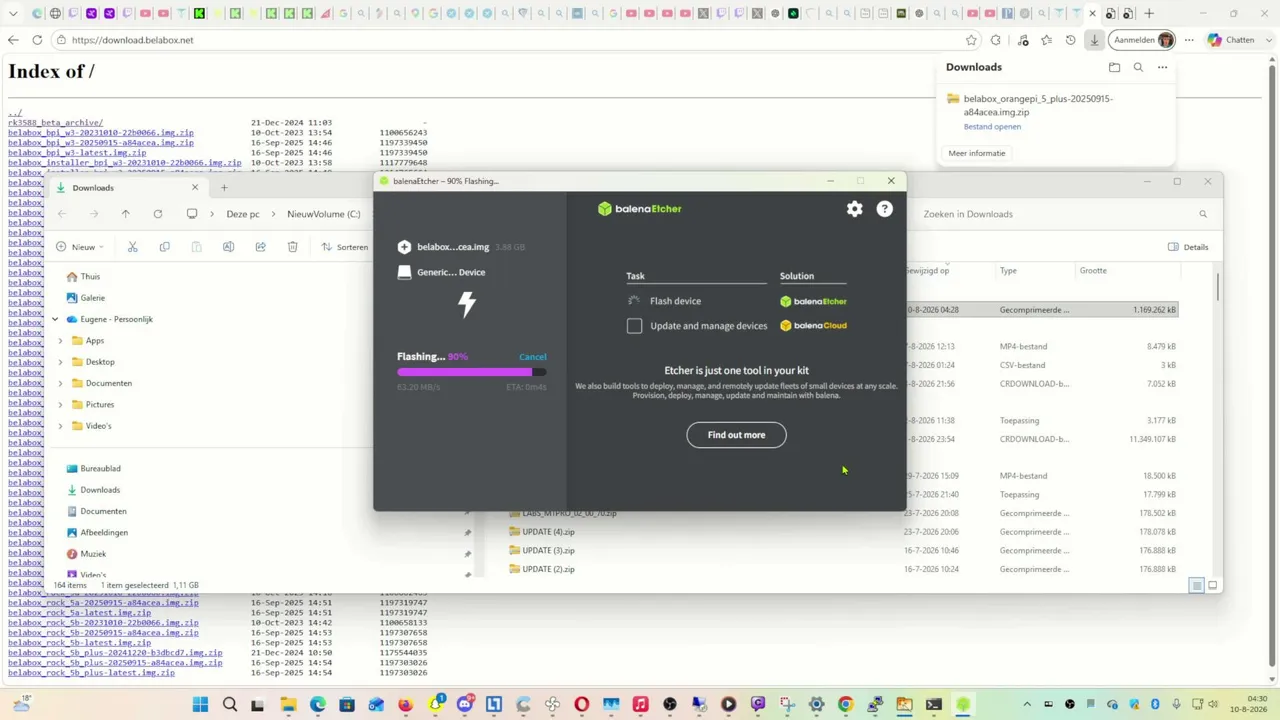Open the downloads folder icon in Edge's Downloads panel
The width and height of the screenshot is (1280, 720).
[1114, 67]
